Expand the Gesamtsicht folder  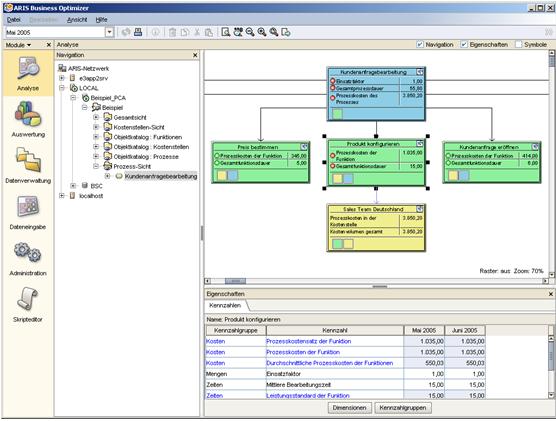96,117
